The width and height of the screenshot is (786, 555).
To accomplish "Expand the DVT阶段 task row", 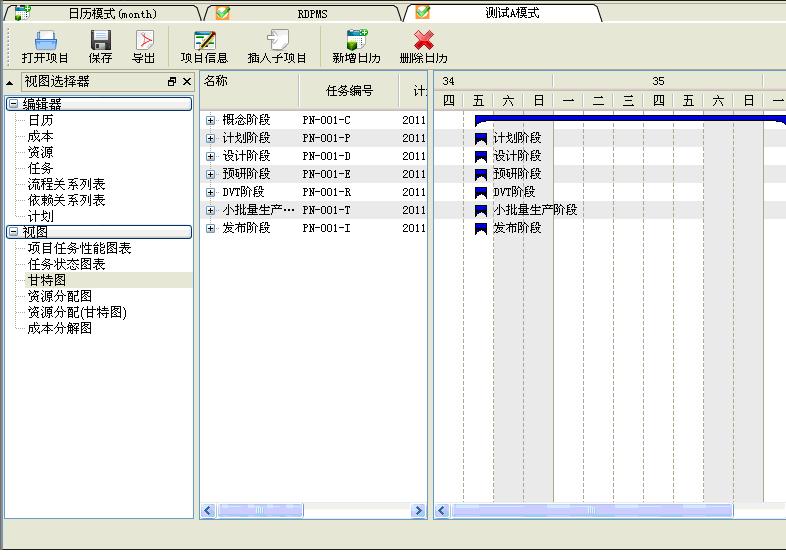I will point(210,192).
